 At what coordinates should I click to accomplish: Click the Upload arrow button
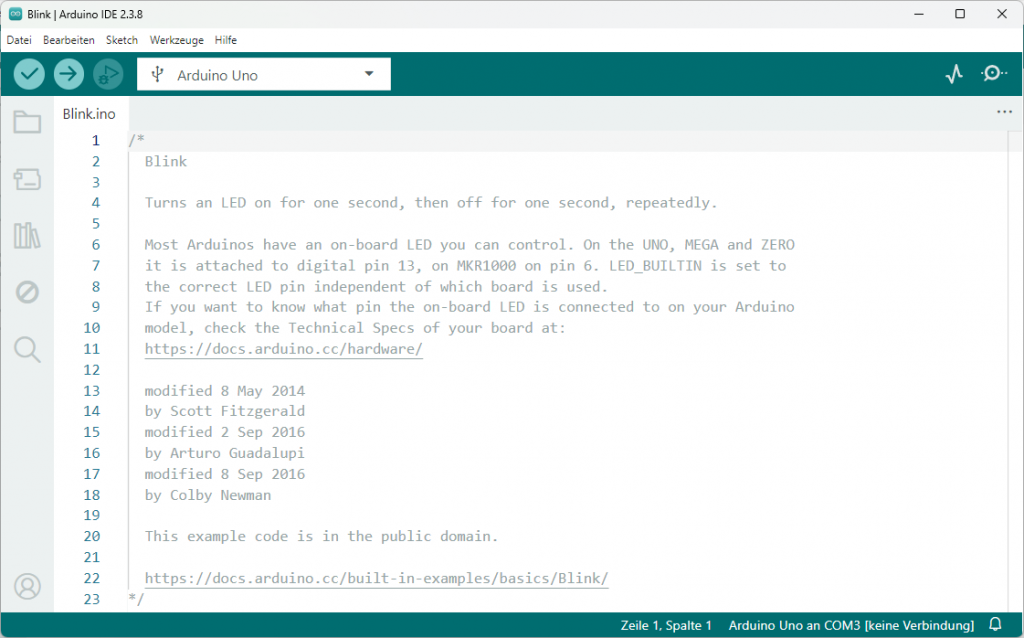point(69,74)
